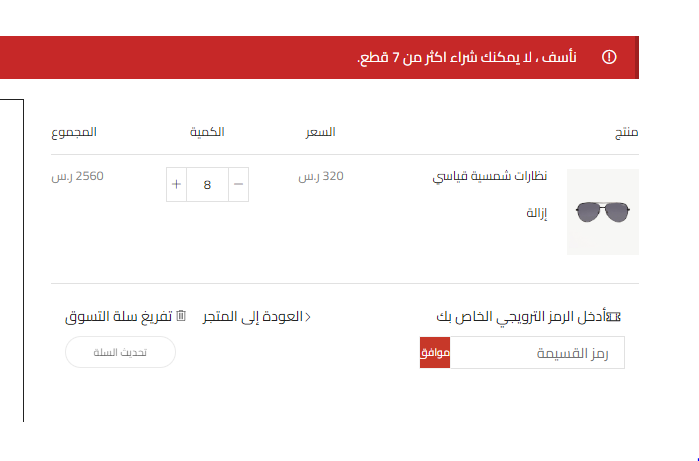Click the السعر column header

(x=321, y=132)
